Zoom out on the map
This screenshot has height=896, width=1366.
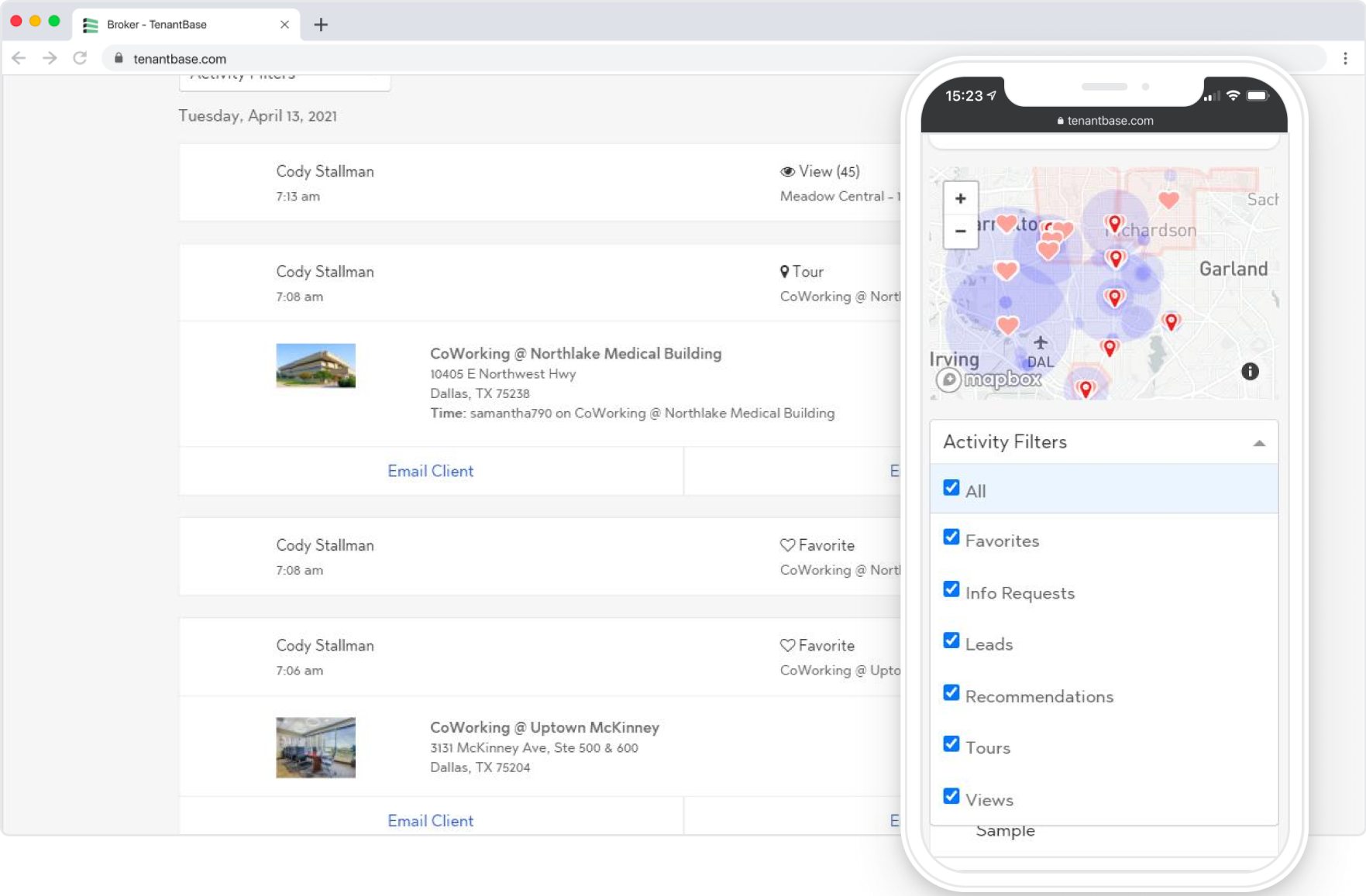pos(961,231)
